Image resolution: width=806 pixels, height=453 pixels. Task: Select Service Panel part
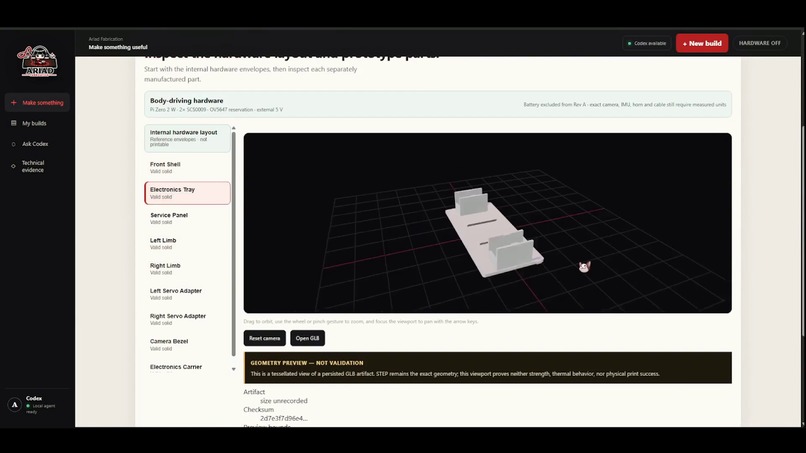click(x=187, y=219)
